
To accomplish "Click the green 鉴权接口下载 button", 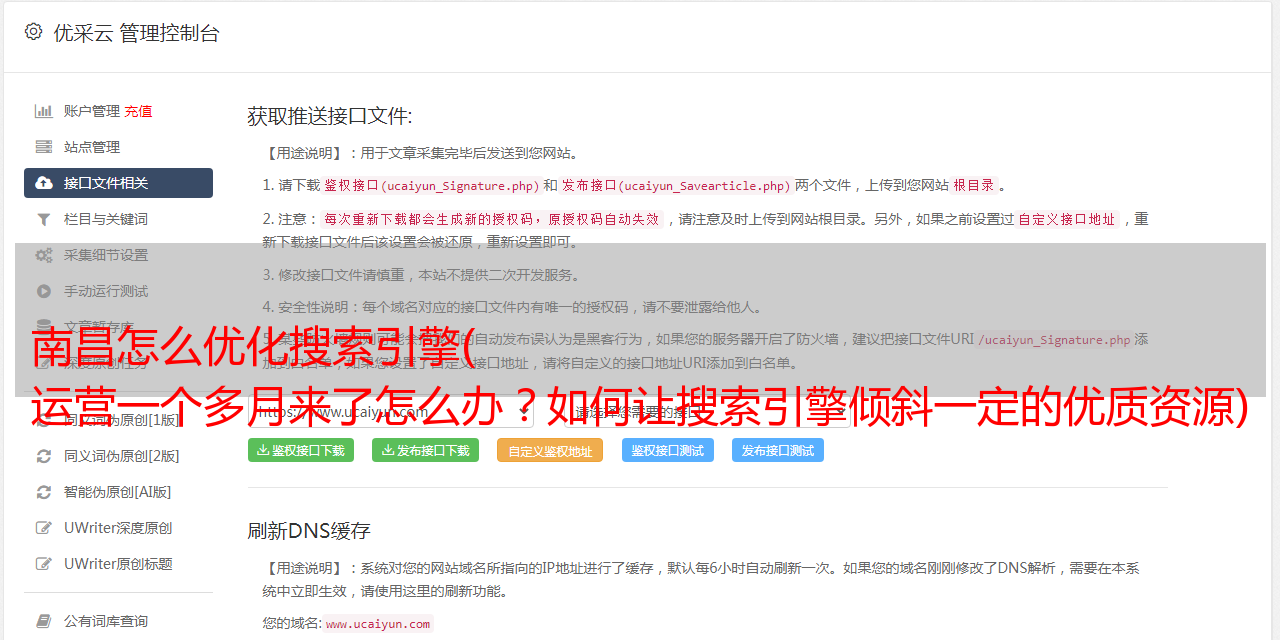I will pos(301,450).
